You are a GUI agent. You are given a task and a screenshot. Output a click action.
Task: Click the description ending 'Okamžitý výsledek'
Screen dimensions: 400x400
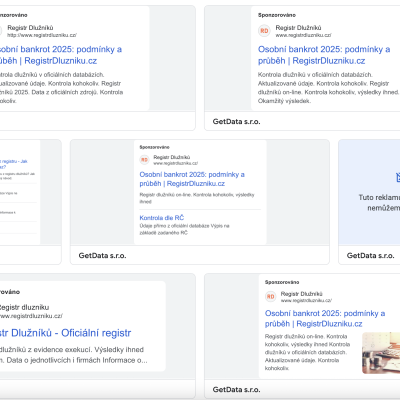click(328, 88)
